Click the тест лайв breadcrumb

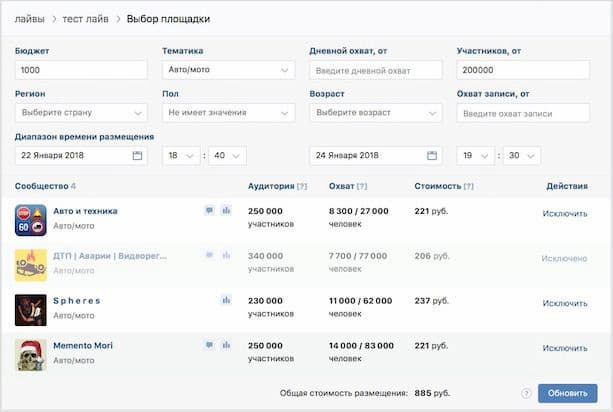86,19
